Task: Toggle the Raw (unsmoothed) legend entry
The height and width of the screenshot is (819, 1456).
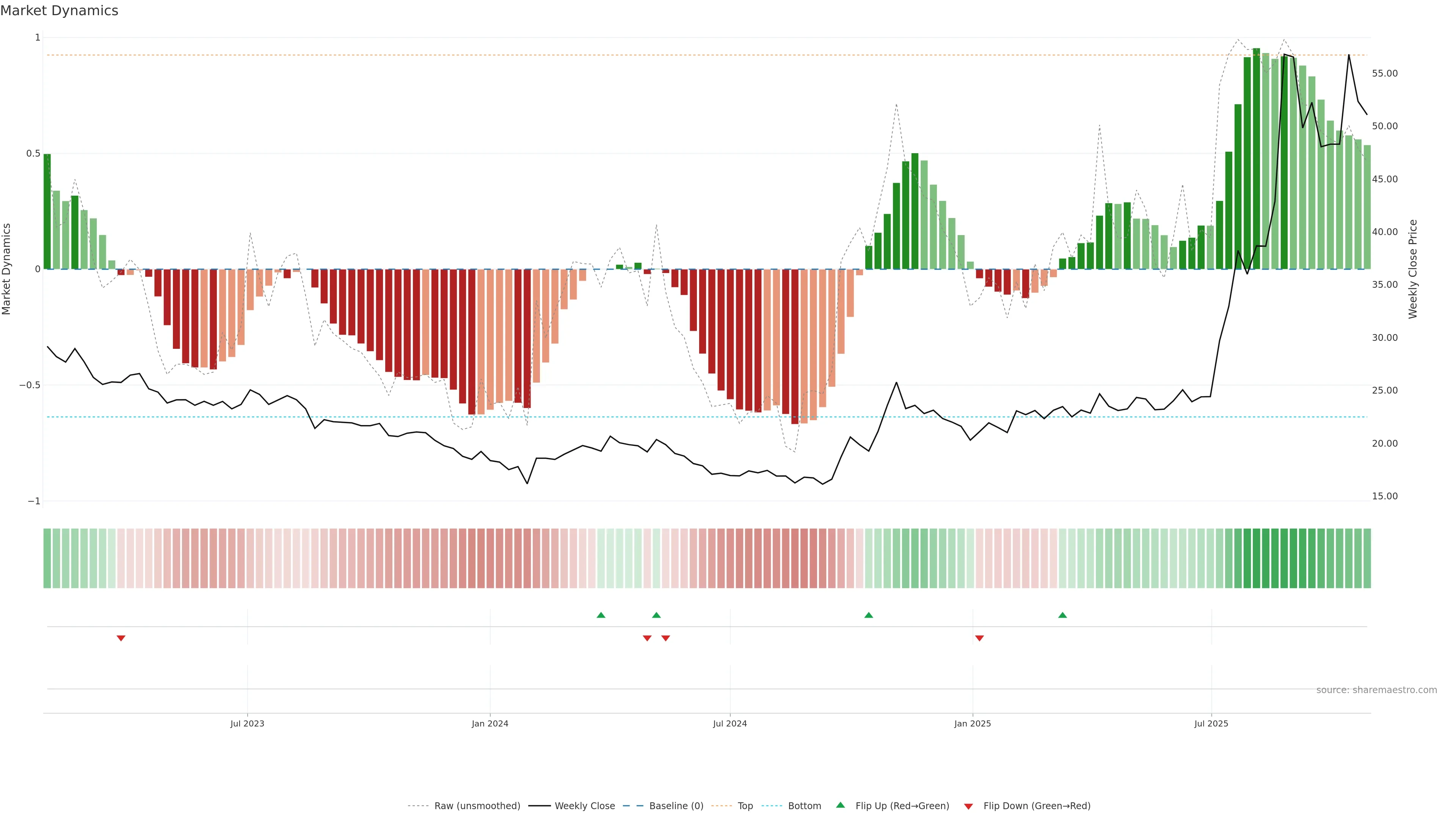Action: coord(477,806)
